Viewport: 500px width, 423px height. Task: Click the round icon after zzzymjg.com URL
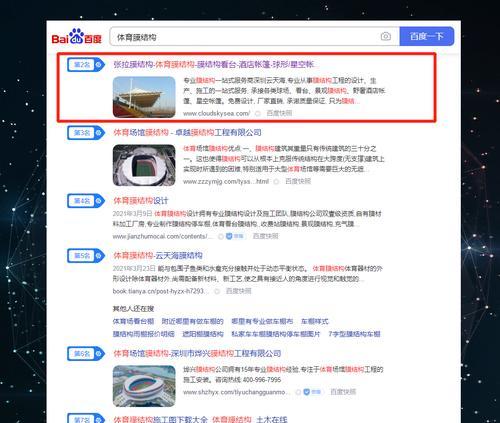click(276, 182)
